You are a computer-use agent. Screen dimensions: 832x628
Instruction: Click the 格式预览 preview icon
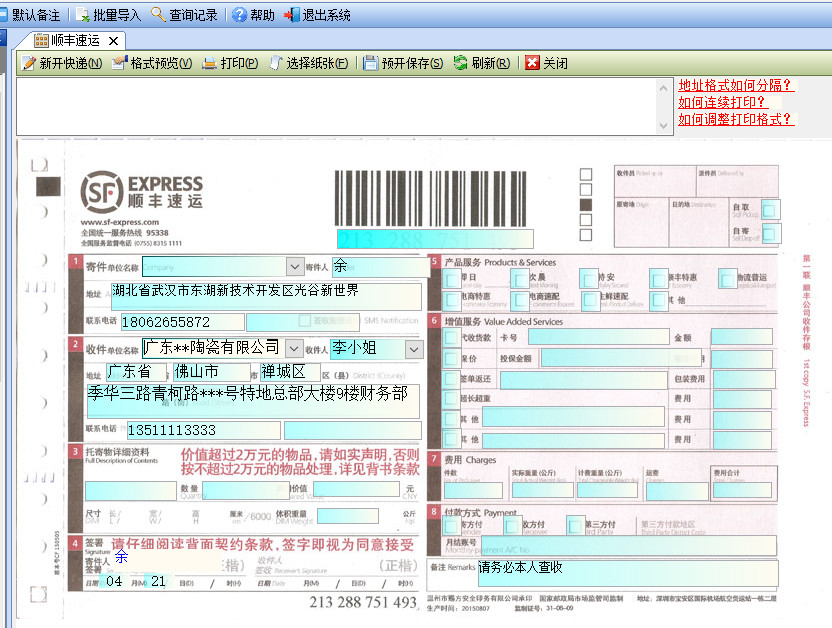point(120,63)
